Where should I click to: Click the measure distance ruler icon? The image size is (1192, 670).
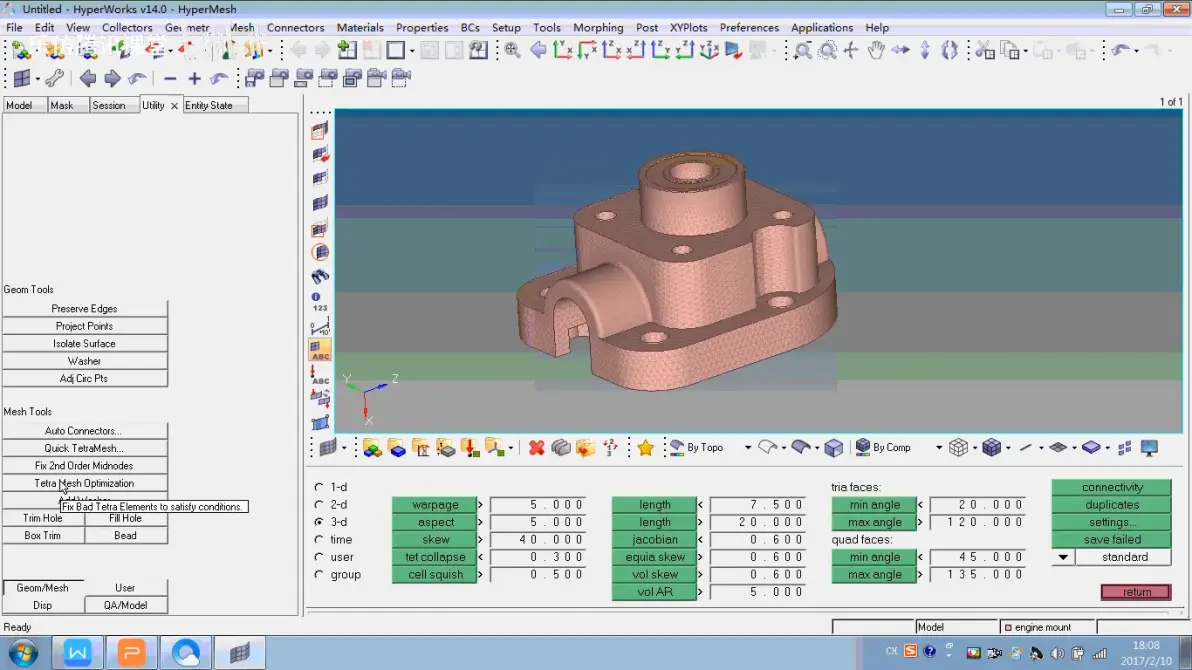[320, 328]
